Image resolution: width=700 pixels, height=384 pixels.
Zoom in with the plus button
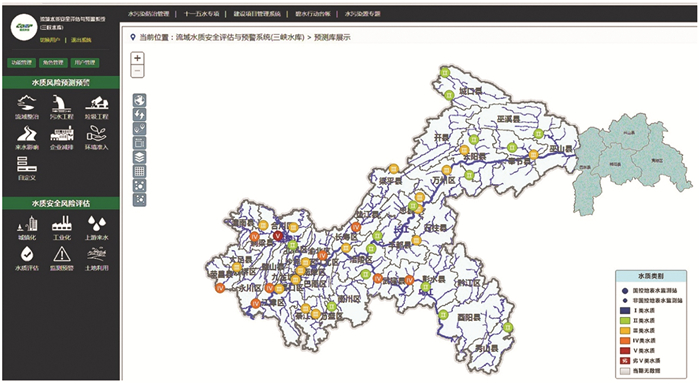click(x=138, y=58)
